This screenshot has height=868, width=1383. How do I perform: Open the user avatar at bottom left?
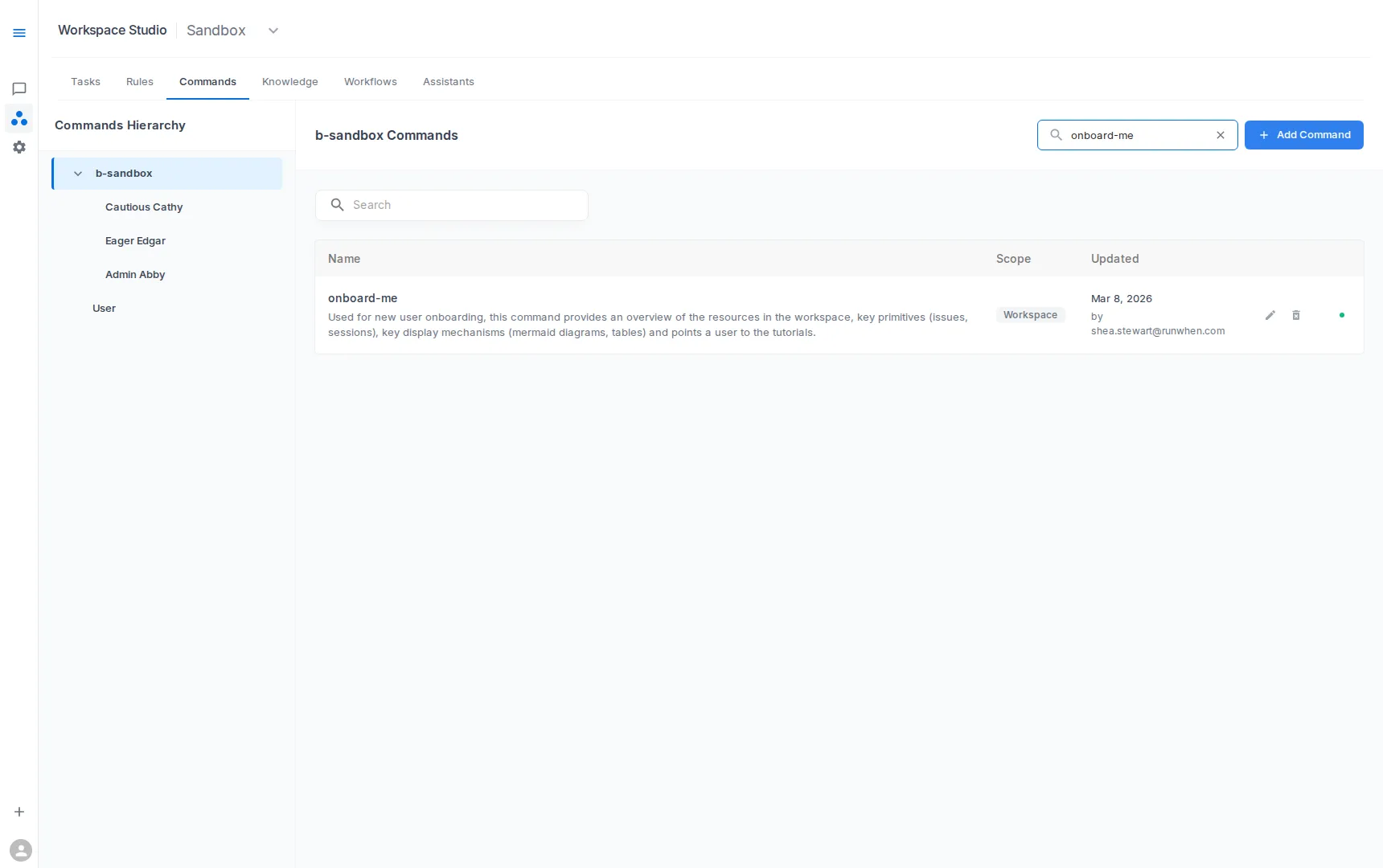pyautogui.click(x=21, y=850)
